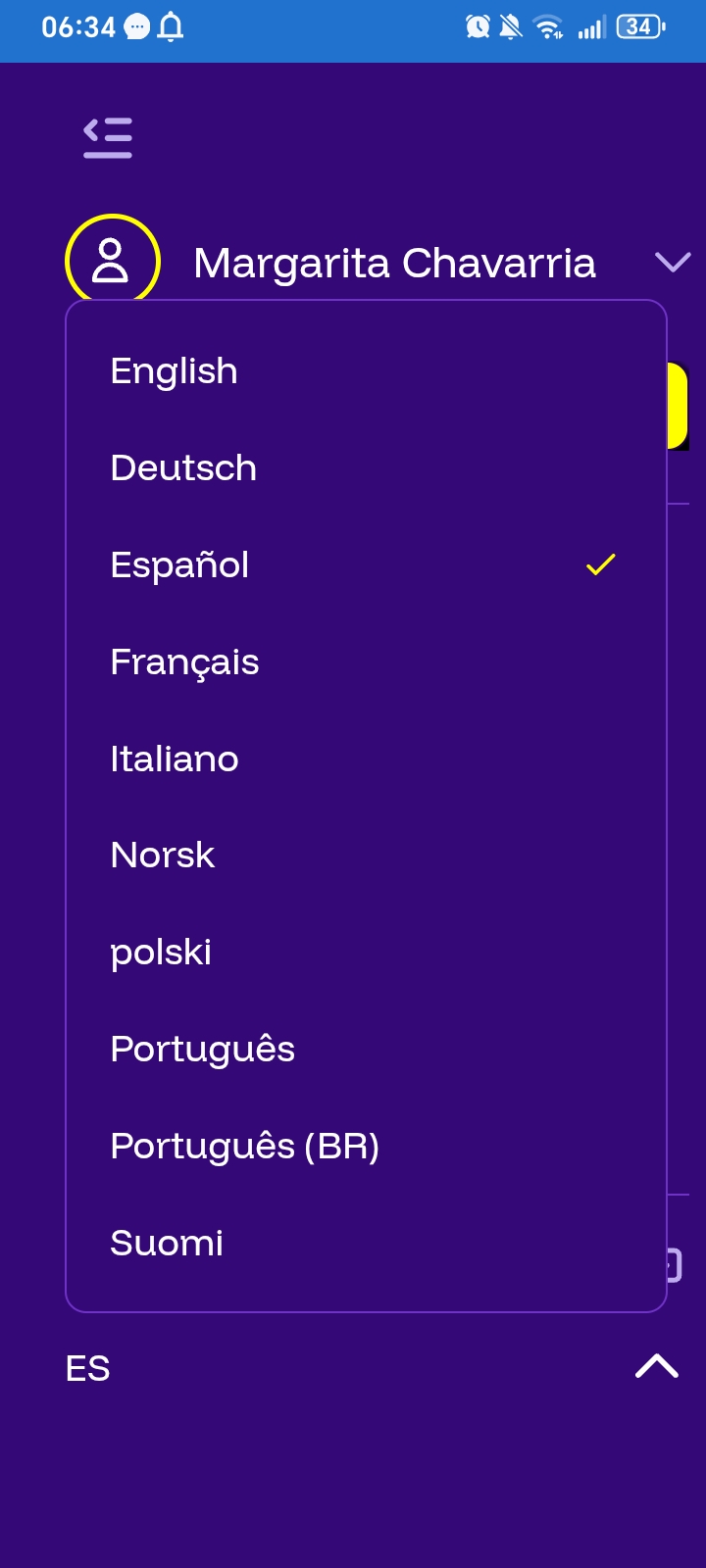Collapse the side menu icon
The image size is (706, 1568).
pos(108,137)
